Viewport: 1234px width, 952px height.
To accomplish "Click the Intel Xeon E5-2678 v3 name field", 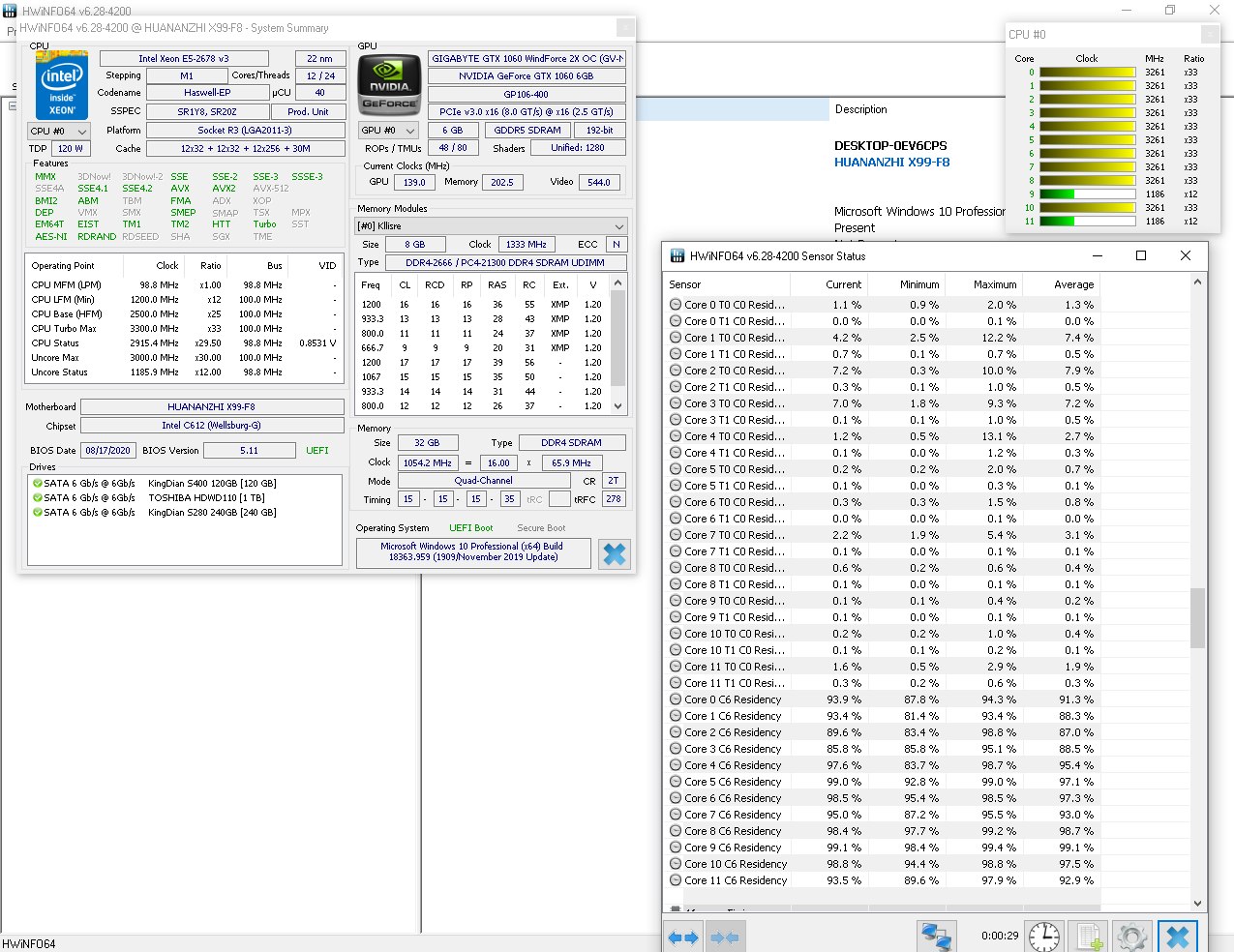I will point(184,59).
